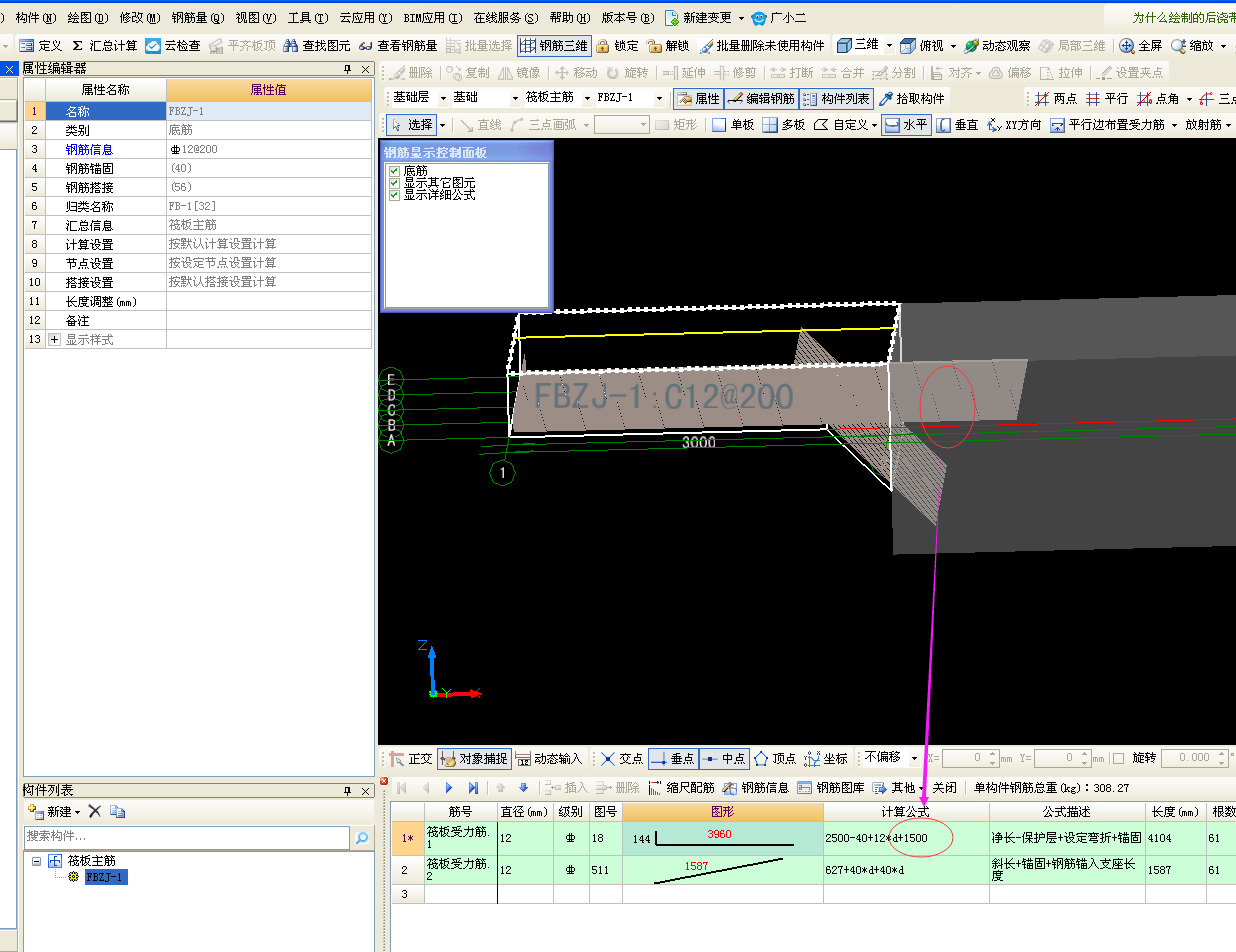Toggle 构件列表 component list button
This screenshot has width=1236, height=952.
coord(836,99)
